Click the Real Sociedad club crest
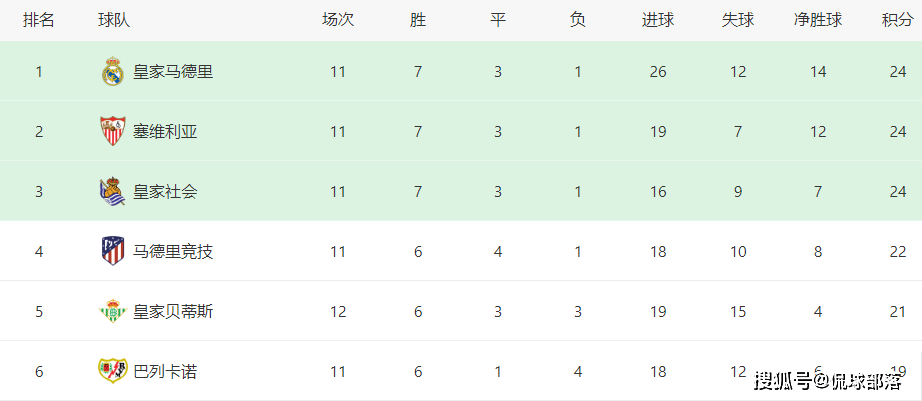 pyautogui.click(x=112, y=191)
